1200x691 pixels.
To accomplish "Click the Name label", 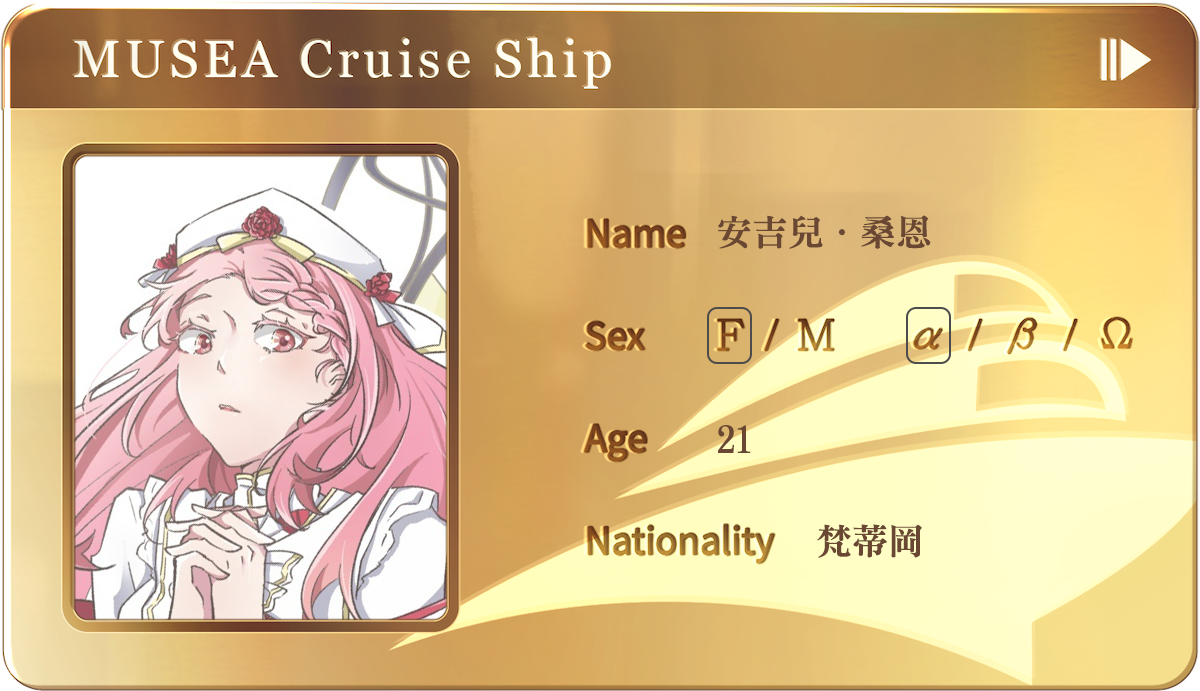I will [635, 234].
